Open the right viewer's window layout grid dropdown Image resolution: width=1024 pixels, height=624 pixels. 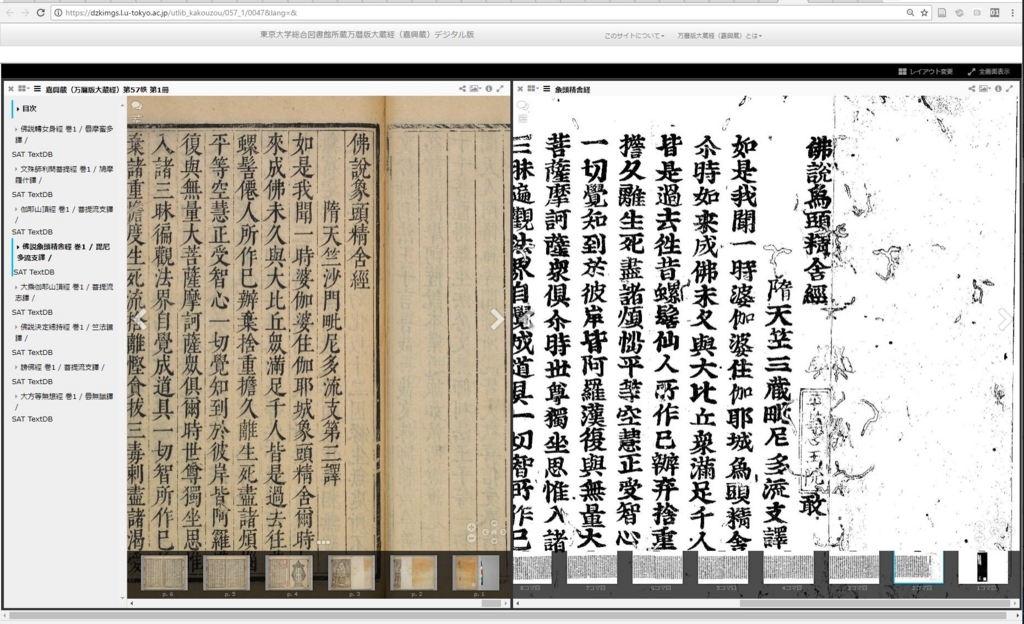tap(532, 89)
